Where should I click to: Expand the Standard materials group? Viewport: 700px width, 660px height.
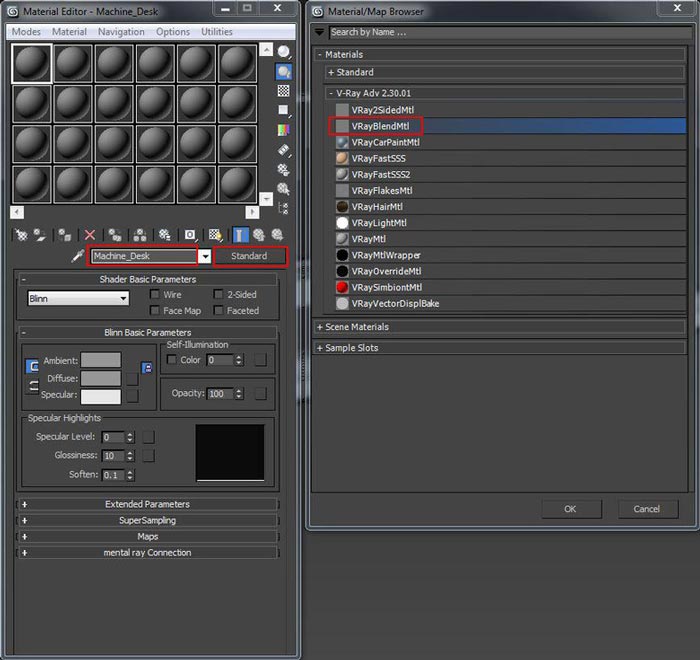tap(331, 72)
